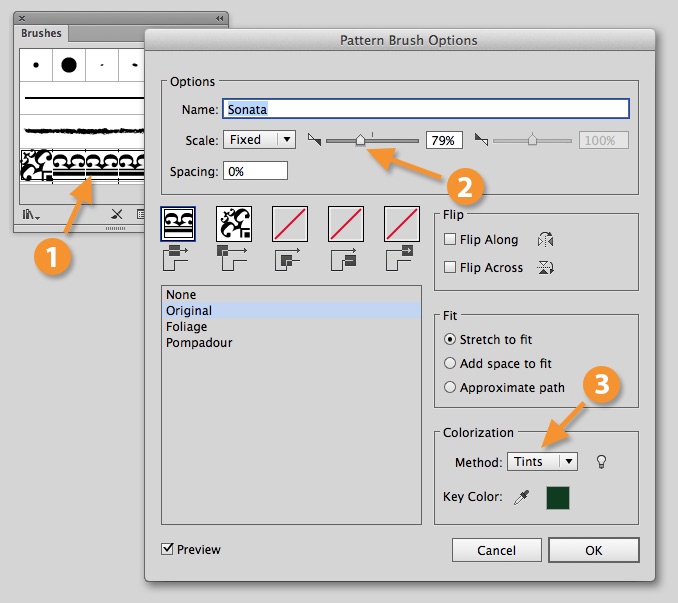Click the Cancel button
The height and width of the screenshot is (603, 678).
point(496,550)
